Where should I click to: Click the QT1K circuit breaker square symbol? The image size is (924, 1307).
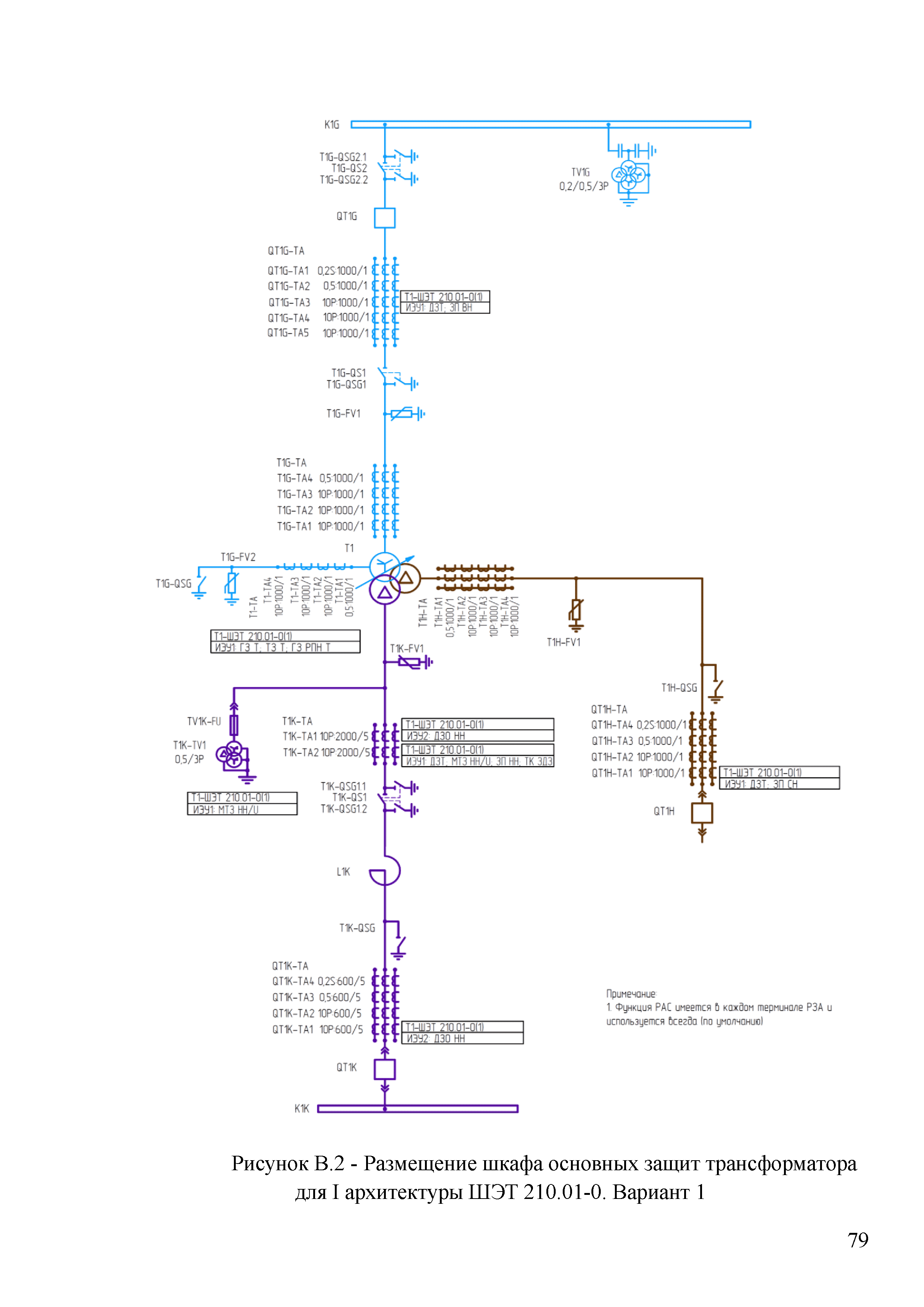pos(385,1069)
